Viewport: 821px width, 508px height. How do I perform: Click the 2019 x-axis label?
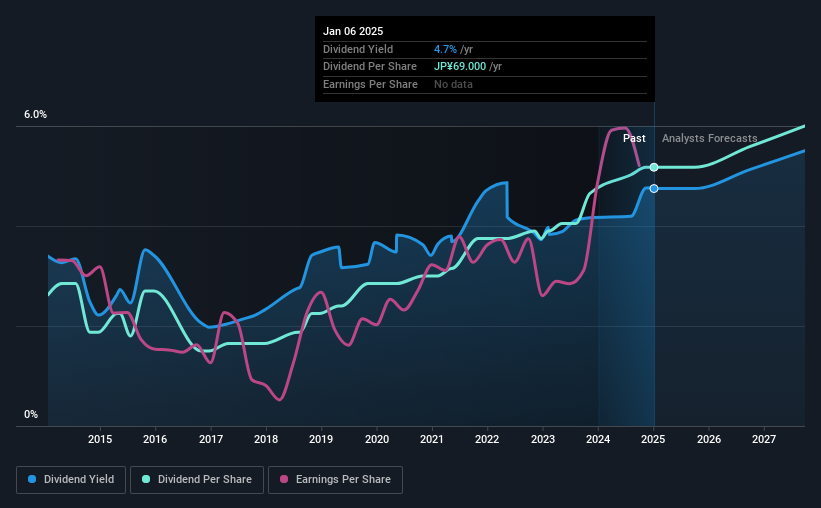tap(321, 439)
